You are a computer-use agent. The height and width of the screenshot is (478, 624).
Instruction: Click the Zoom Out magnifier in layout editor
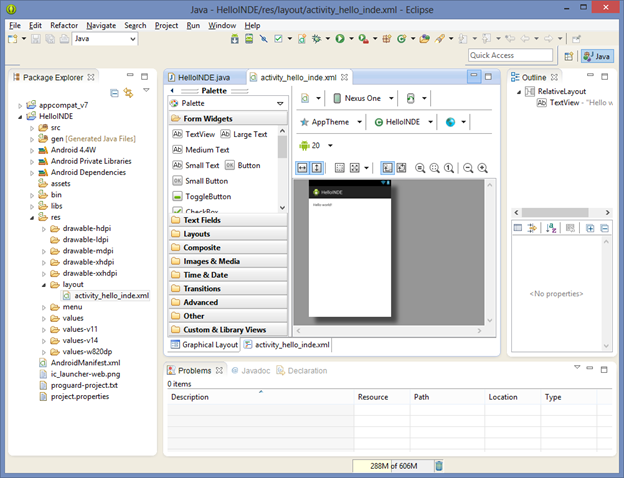pos(467,168)
